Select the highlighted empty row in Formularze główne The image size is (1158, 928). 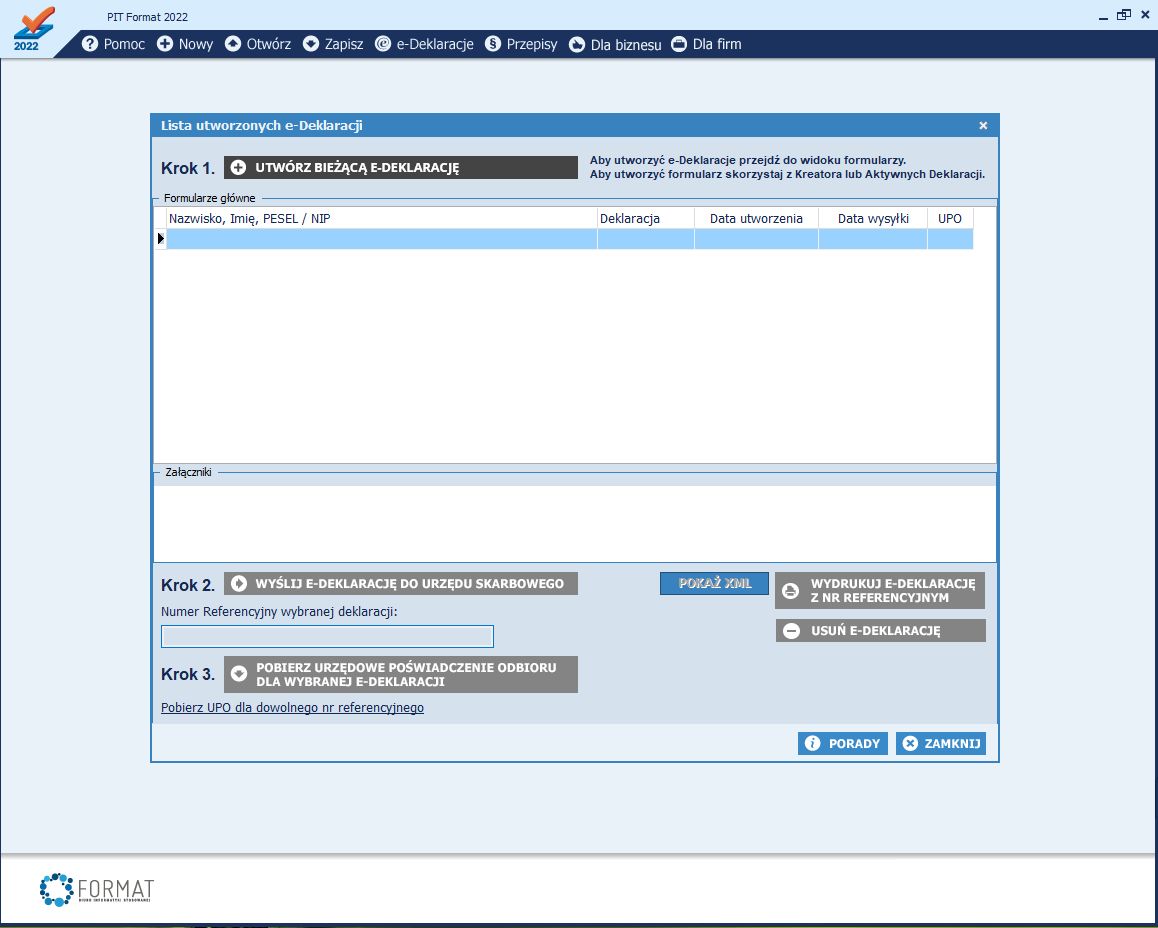click(569, 238)
